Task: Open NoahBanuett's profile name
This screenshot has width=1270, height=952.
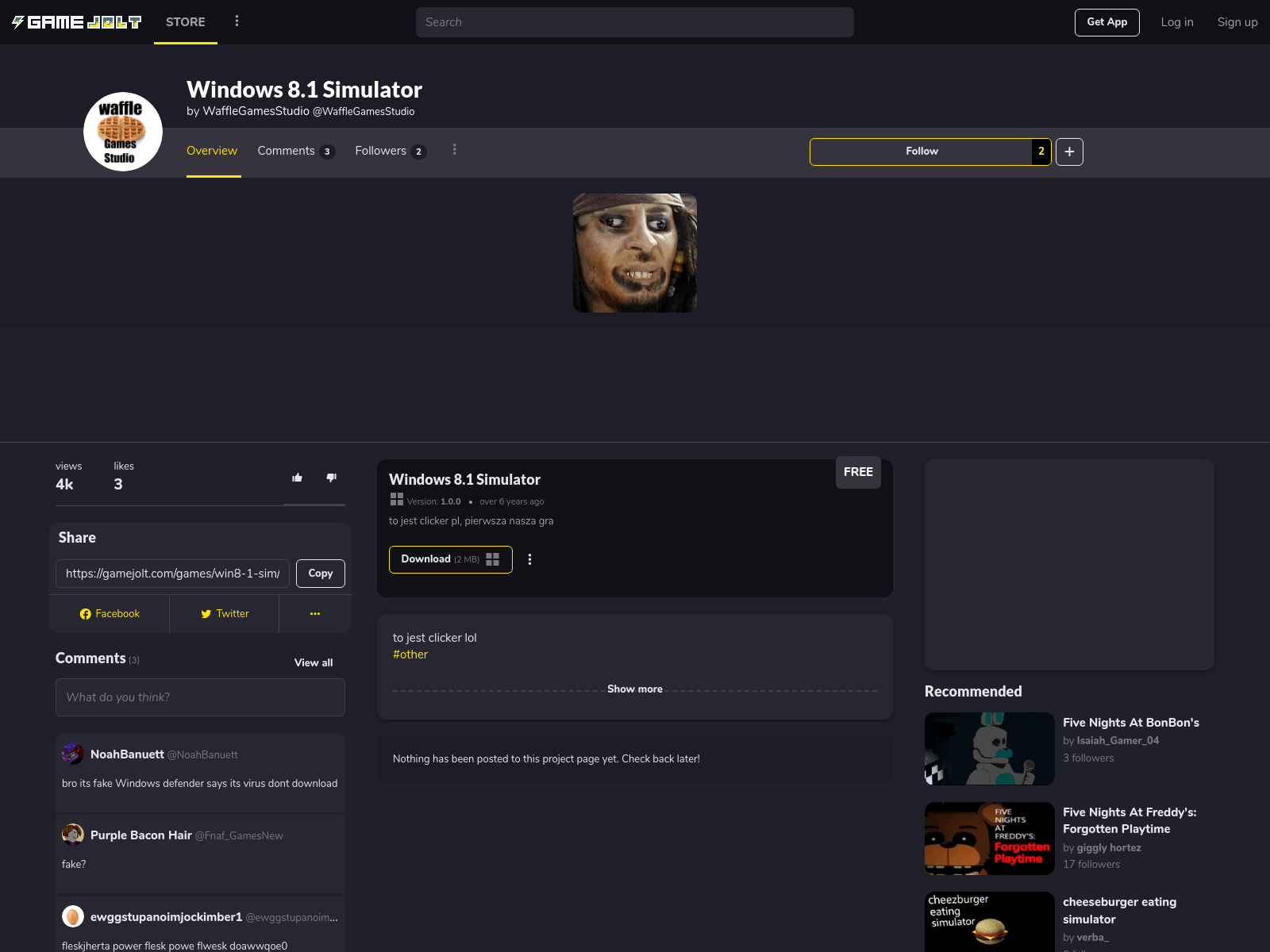Action: 127,754
